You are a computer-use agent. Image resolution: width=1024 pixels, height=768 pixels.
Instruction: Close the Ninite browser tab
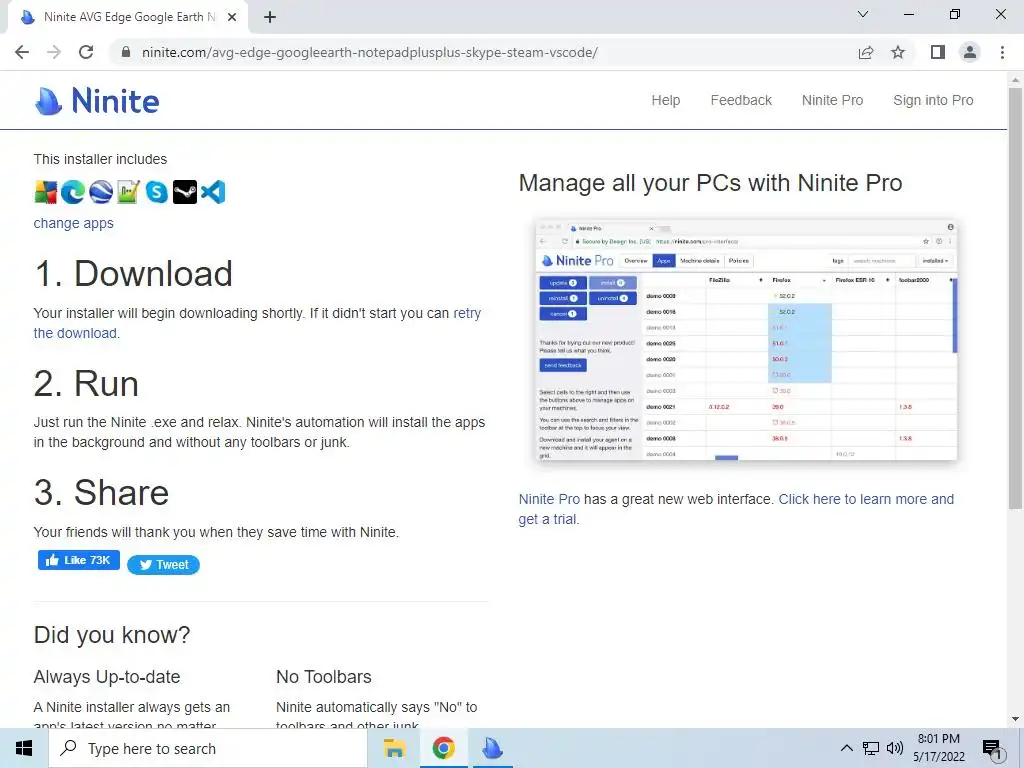pos(232,17)
